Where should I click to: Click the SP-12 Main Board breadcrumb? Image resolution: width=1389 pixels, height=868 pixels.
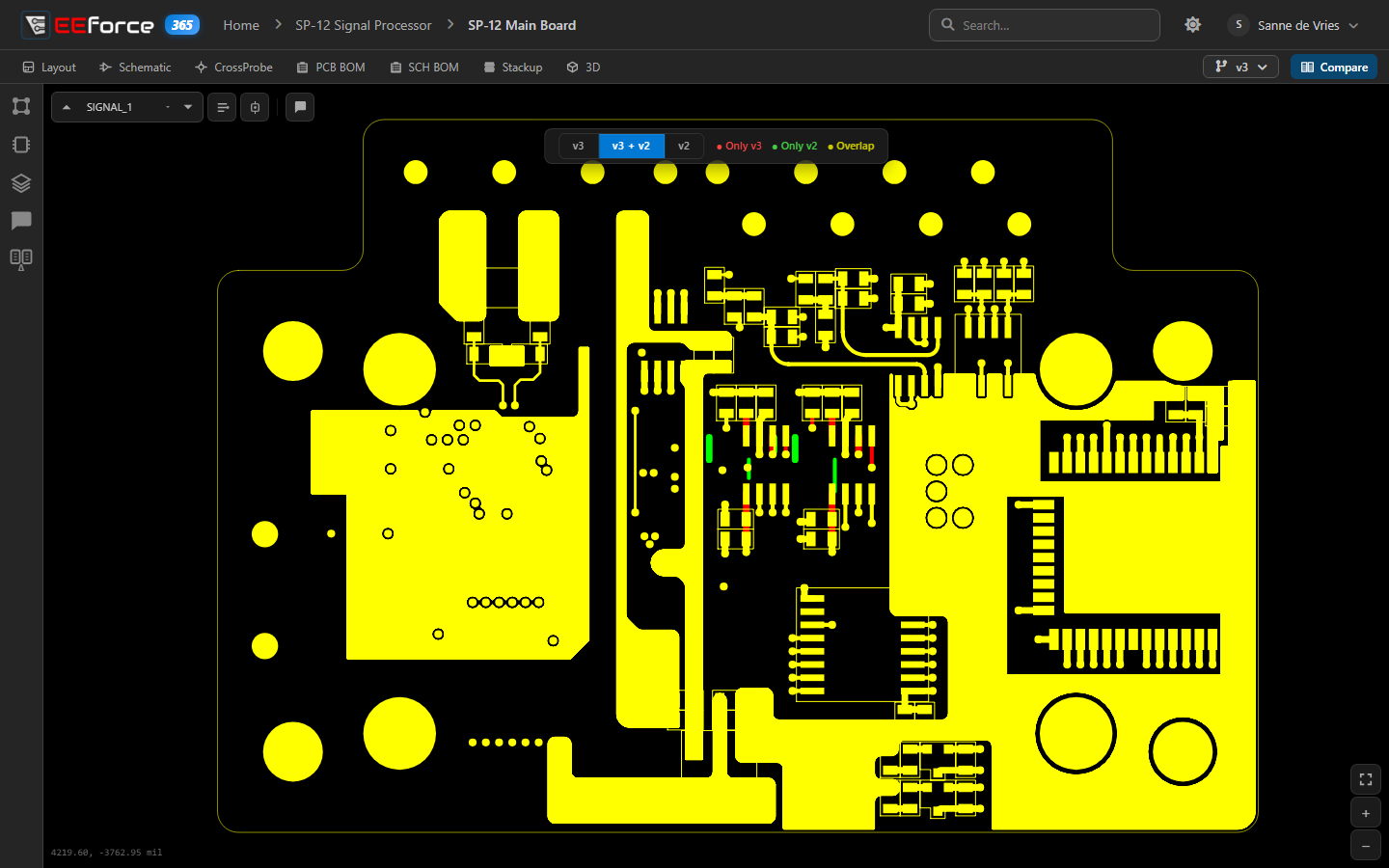click(522, 25)
